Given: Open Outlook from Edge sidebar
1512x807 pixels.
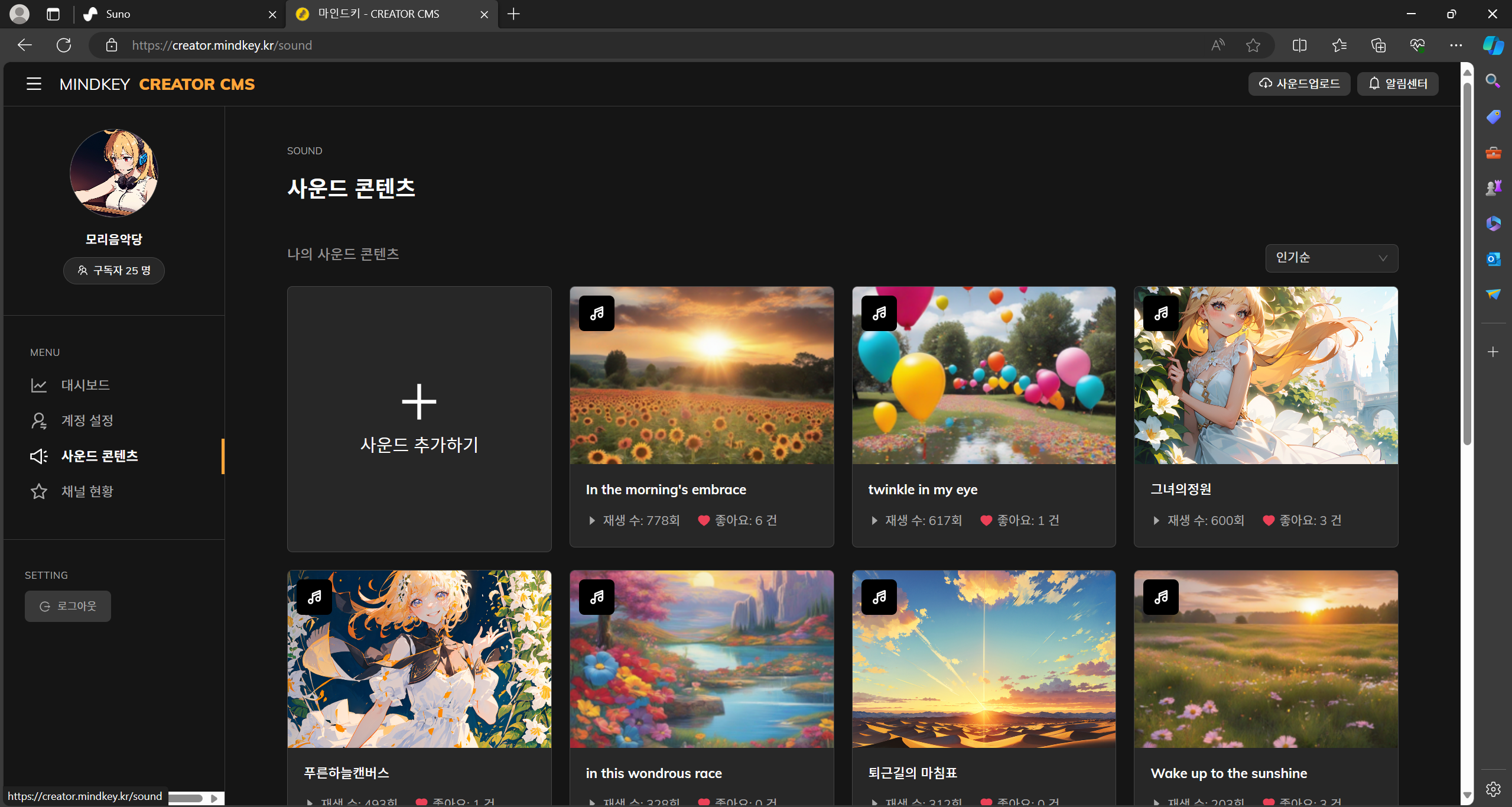Looking at the screenshot, I should 1493,259.
